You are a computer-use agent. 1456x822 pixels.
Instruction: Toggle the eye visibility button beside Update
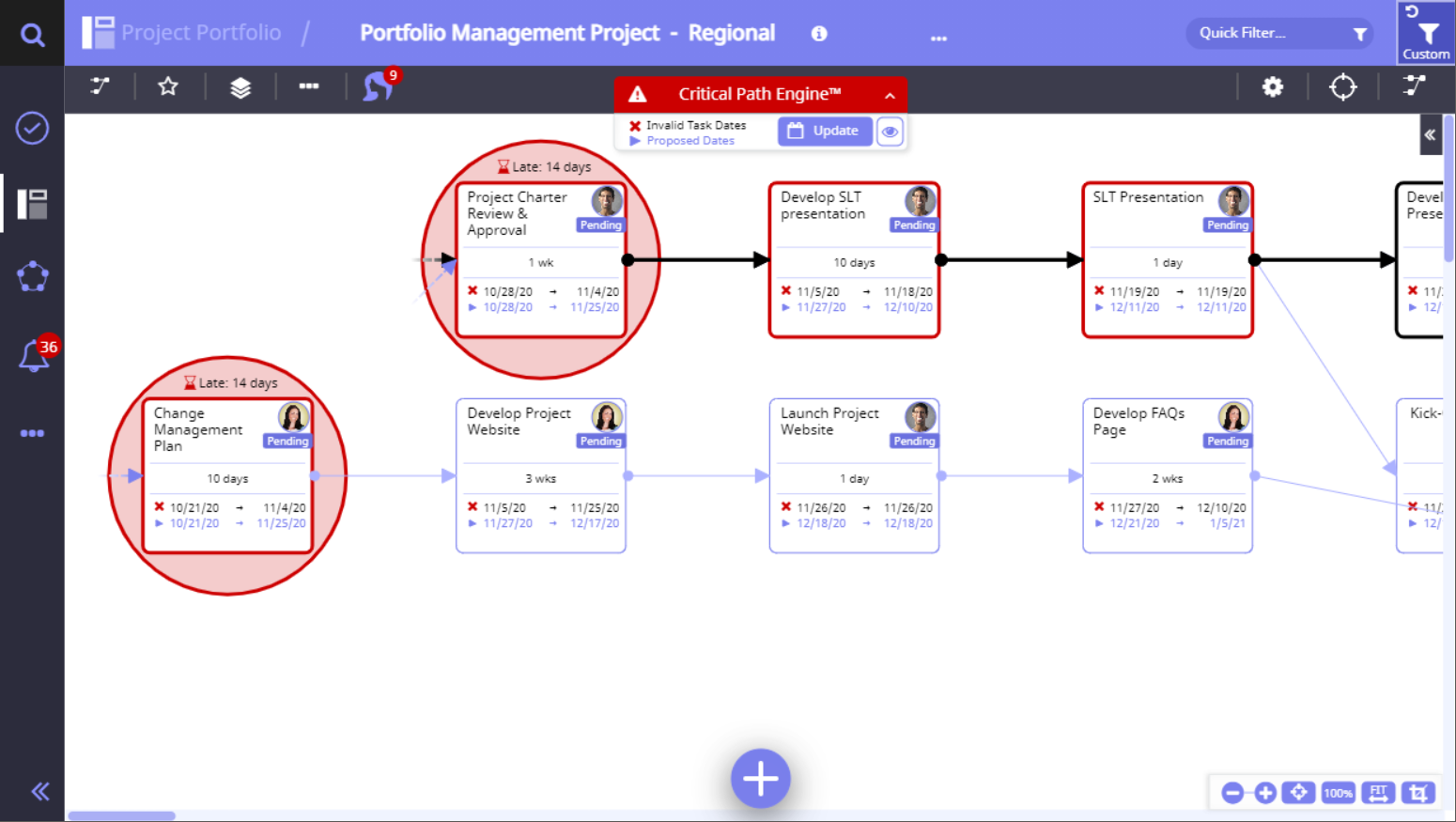890,132
